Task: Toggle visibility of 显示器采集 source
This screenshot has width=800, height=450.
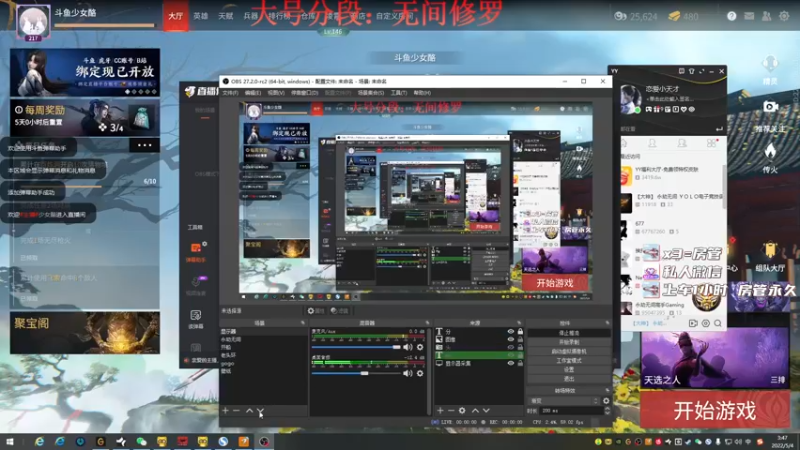Action: tap(511, 363)
